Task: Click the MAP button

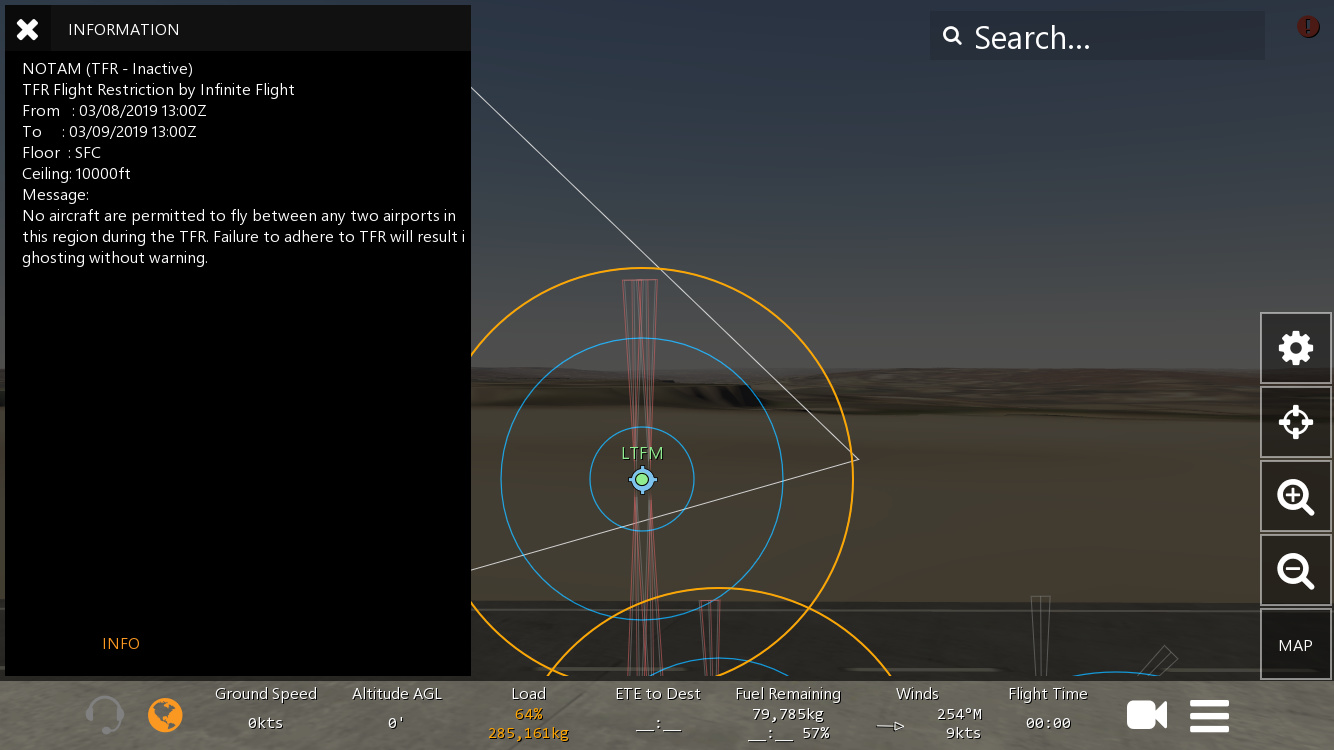Action: 1296,645
